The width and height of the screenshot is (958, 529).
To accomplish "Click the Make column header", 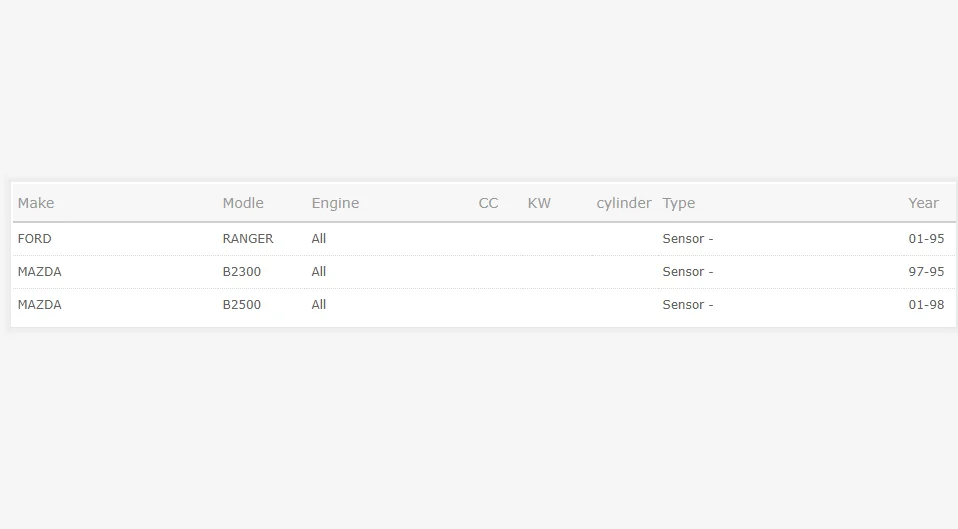I will point(36,203).
